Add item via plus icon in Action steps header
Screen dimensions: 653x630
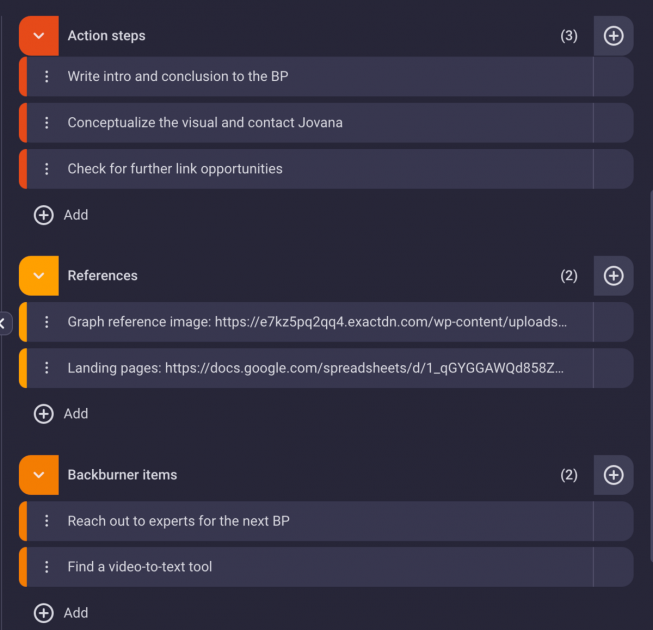coord(613,36)
